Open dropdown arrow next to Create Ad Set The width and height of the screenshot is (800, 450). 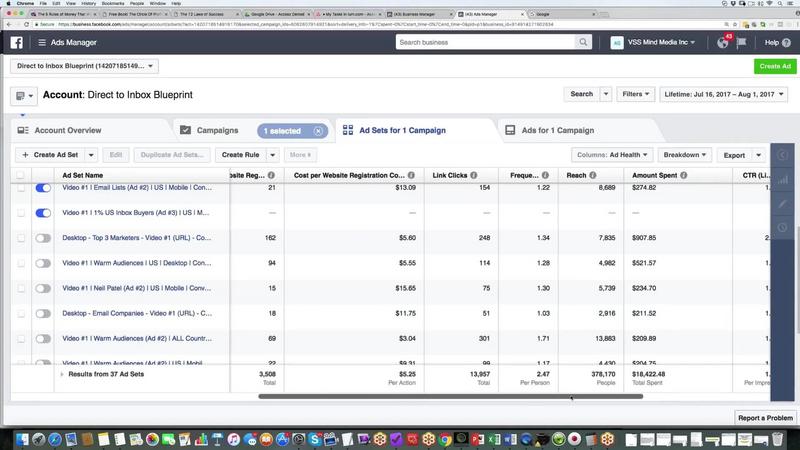point(91,155)
